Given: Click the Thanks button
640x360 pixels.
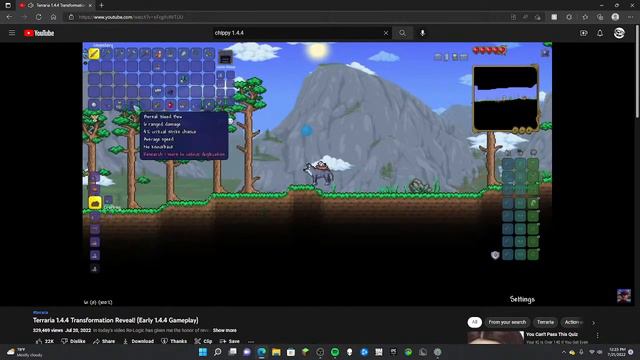Looking at the screenshot, I should click(x=174, y=341).
